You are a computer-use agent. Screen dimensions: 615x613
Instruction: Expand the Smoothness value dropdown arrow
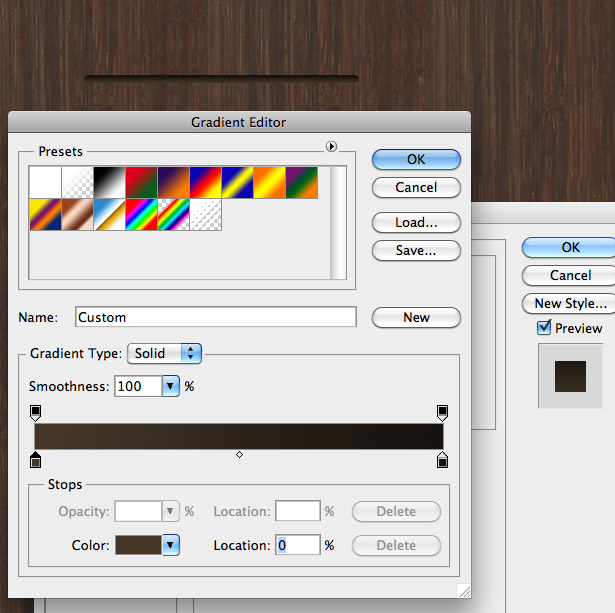point(171,386)
